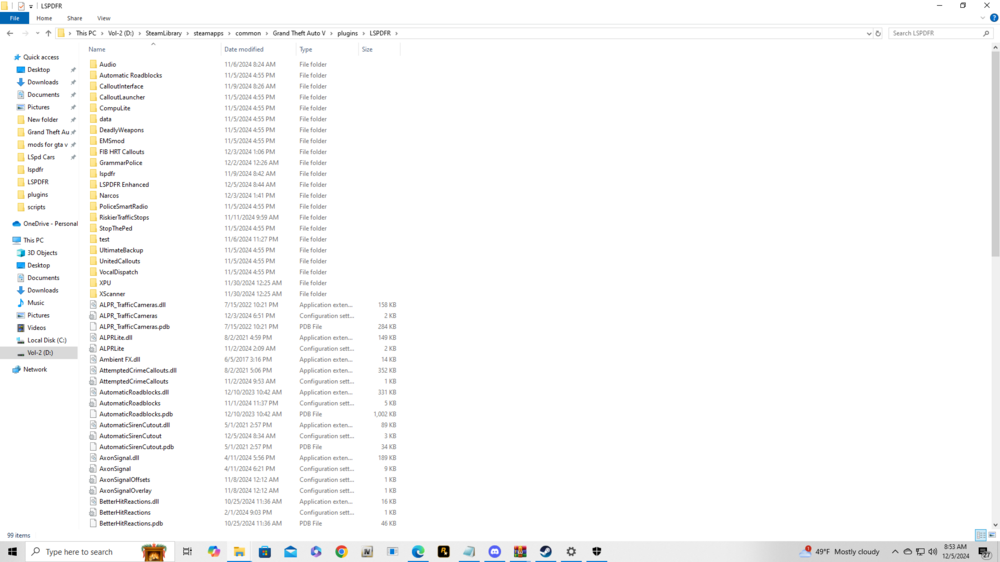Select the LSPDFR Enhanced folder
Screen dimensions: 1000x562
point(124,185)
